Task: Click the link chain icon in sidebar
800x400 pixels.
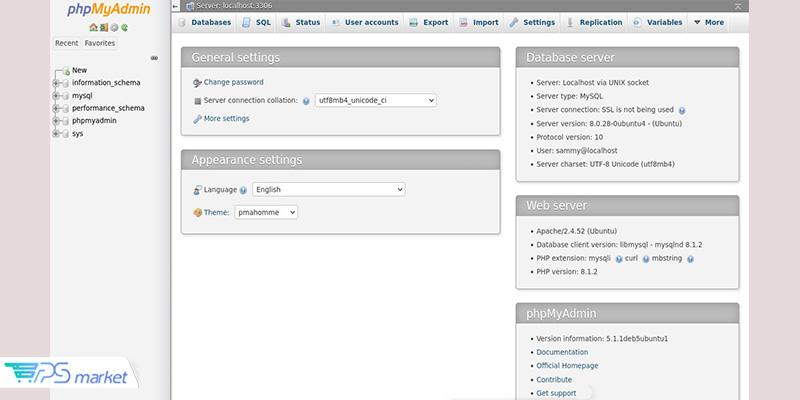Action: pos(154,58)
